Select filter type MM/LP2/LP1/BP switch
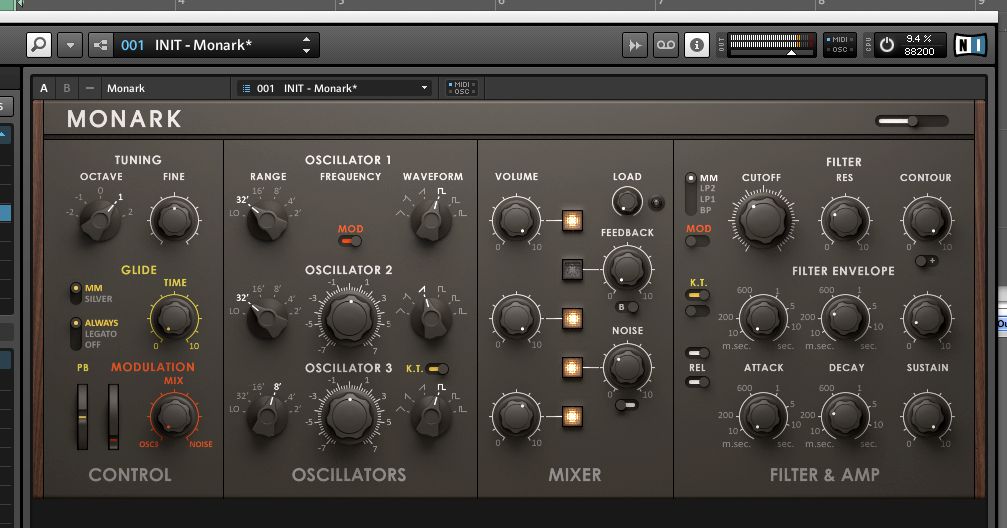Screen dimensions: 1007x528 pyautogui.click(x=691, y=193)
